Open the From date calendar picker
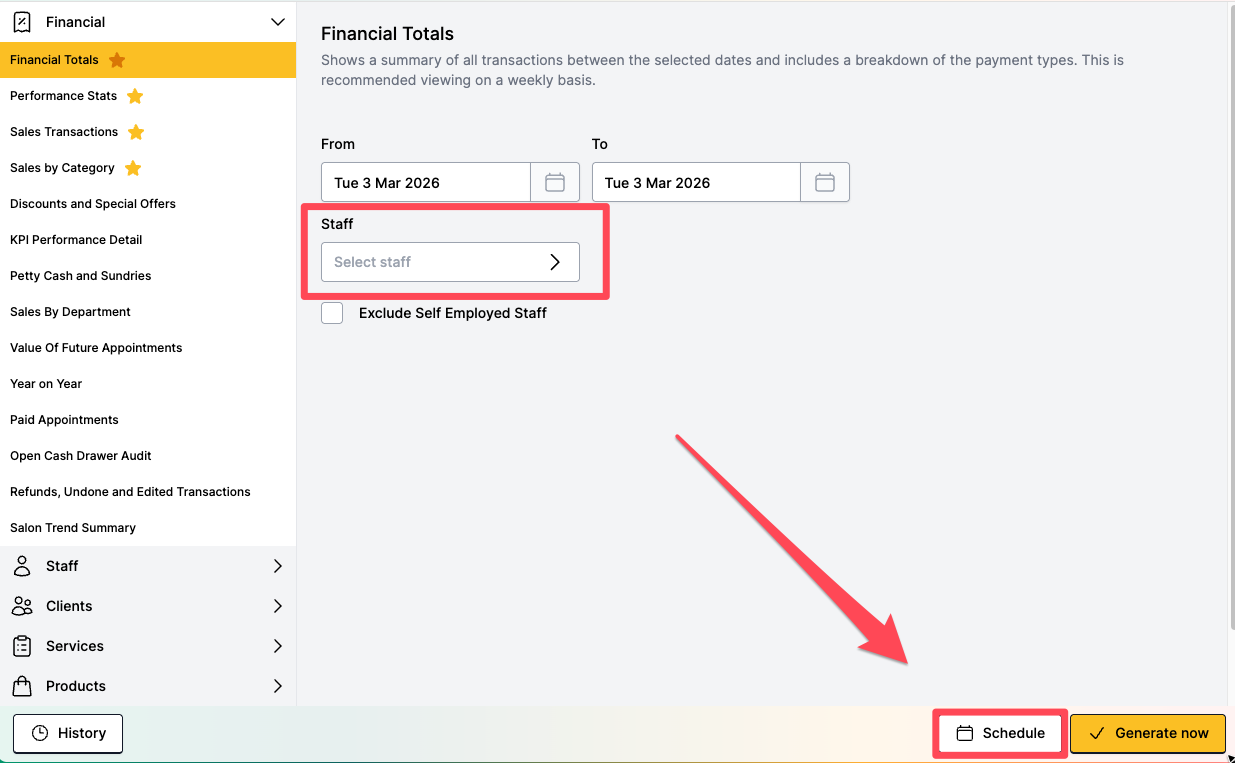This screenshot has width=1235, height=763. pos(555,182)
